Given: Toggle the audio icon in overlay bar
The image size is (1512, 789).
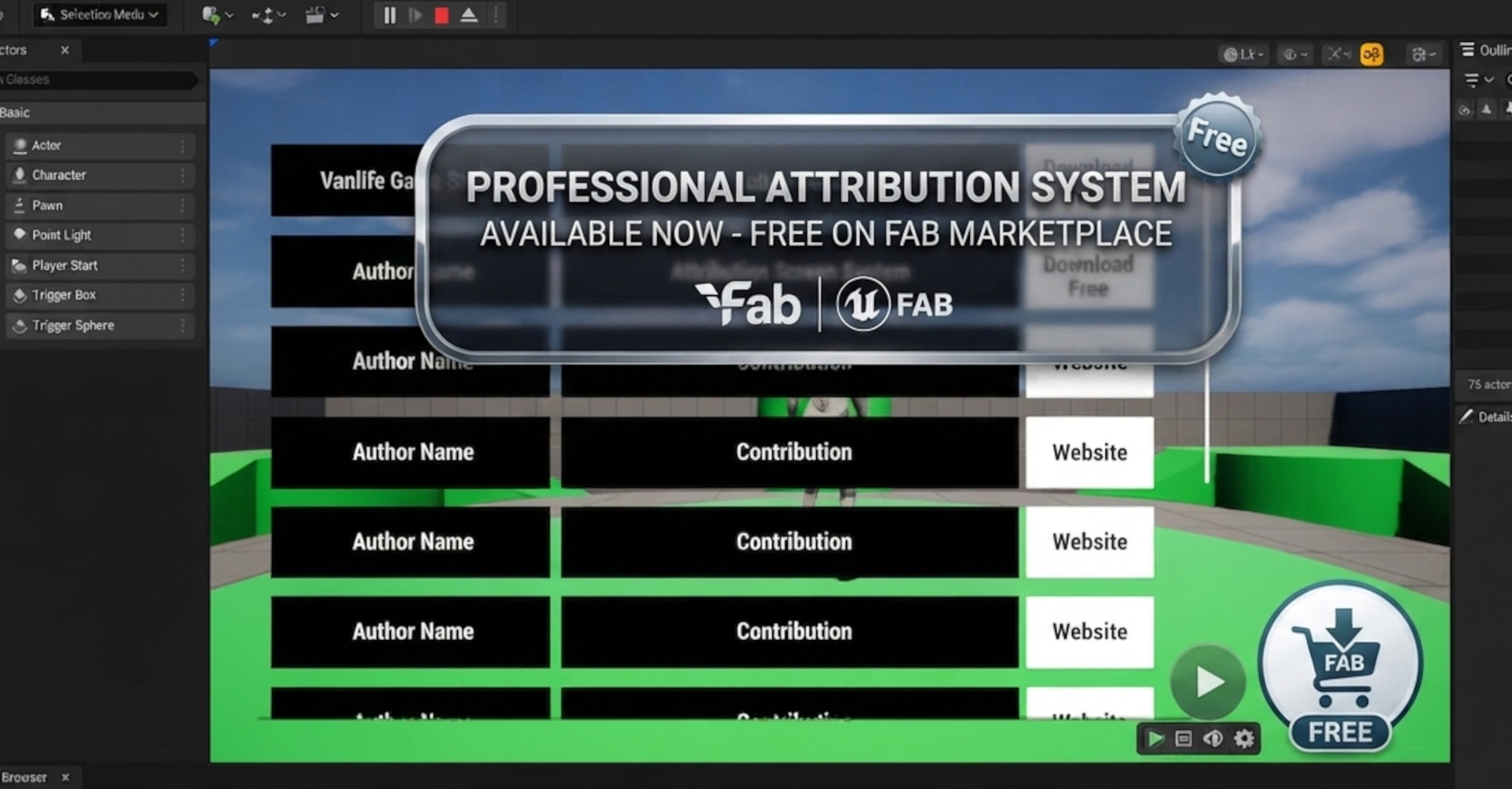Looking at the screenshot, I should (x=1213, y=739).
